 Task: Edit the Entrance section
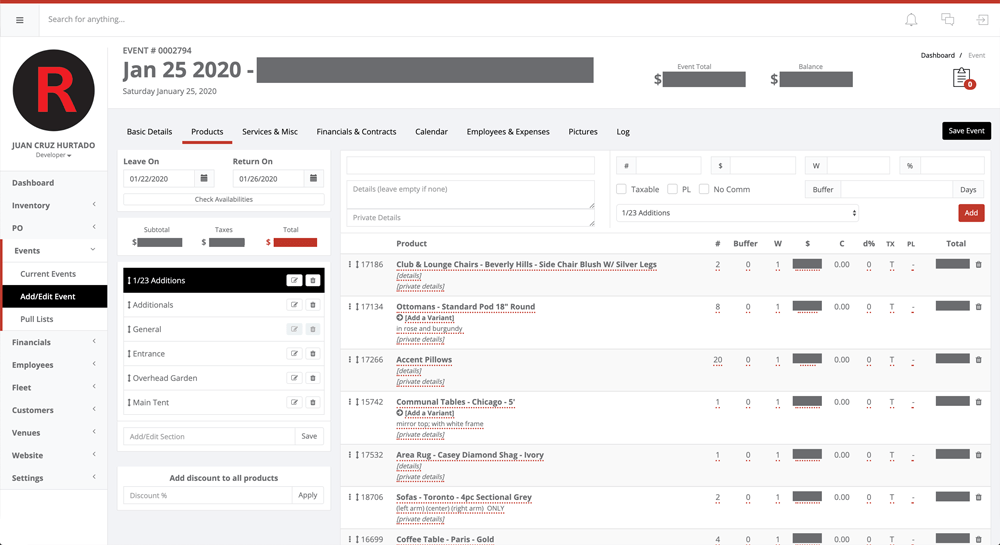pos(294,353)
